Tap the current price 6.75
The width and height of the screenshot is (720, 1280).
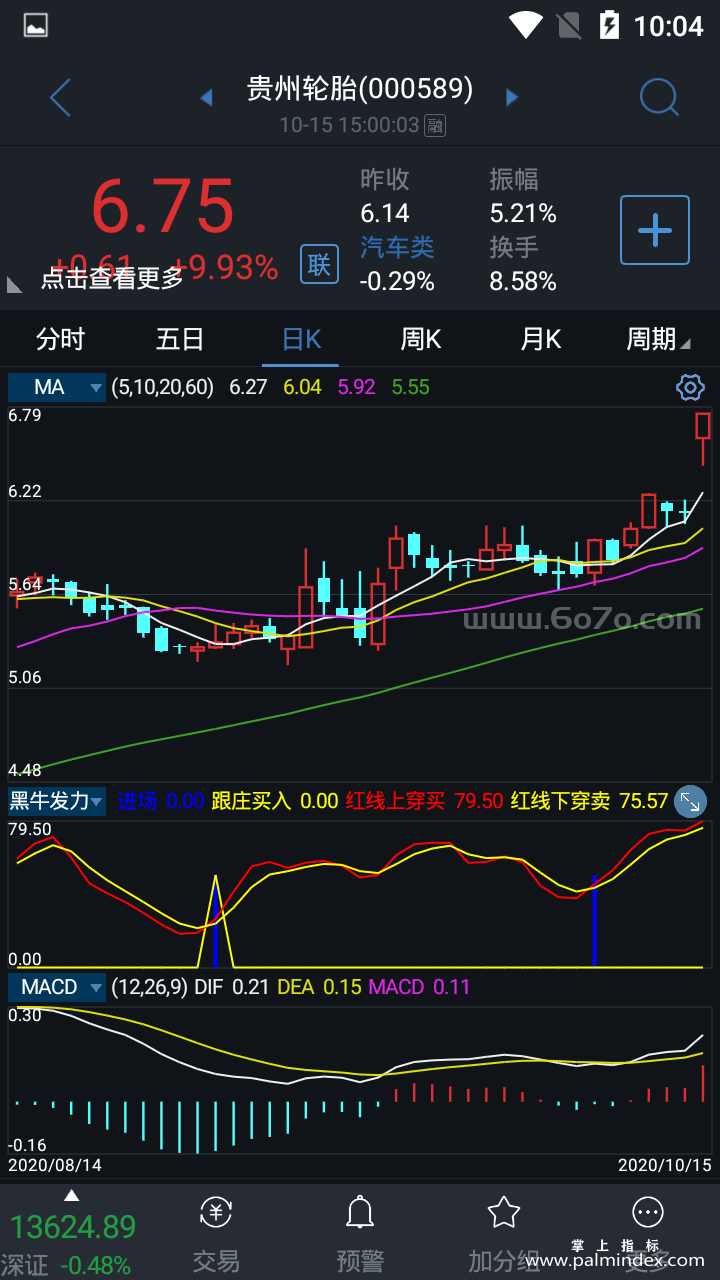tap(163, 207)
